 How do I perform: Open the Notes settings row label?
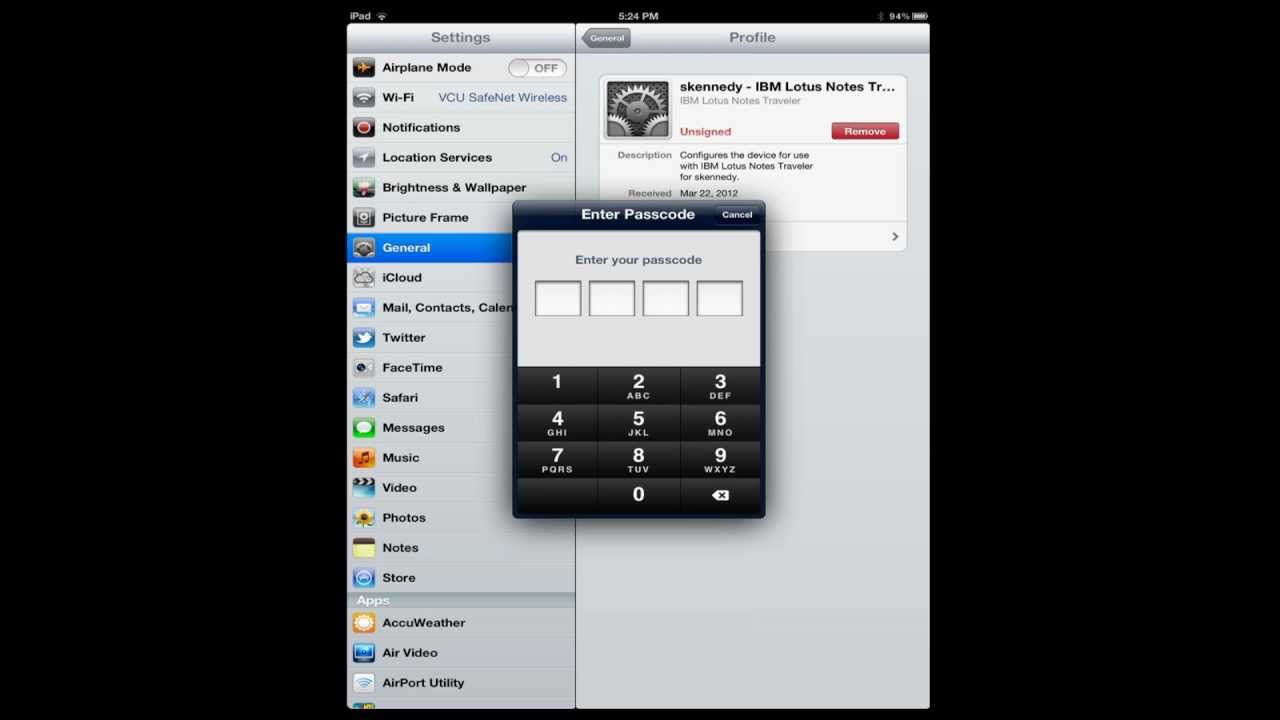pos(400,548)
